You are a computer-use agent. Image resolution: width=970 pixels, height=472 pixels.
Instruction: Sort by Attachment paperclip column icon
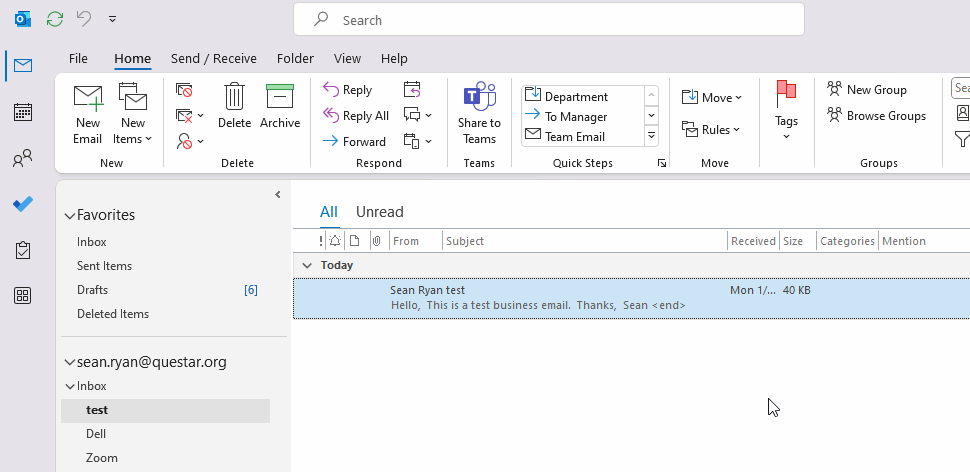coord(376,241)
